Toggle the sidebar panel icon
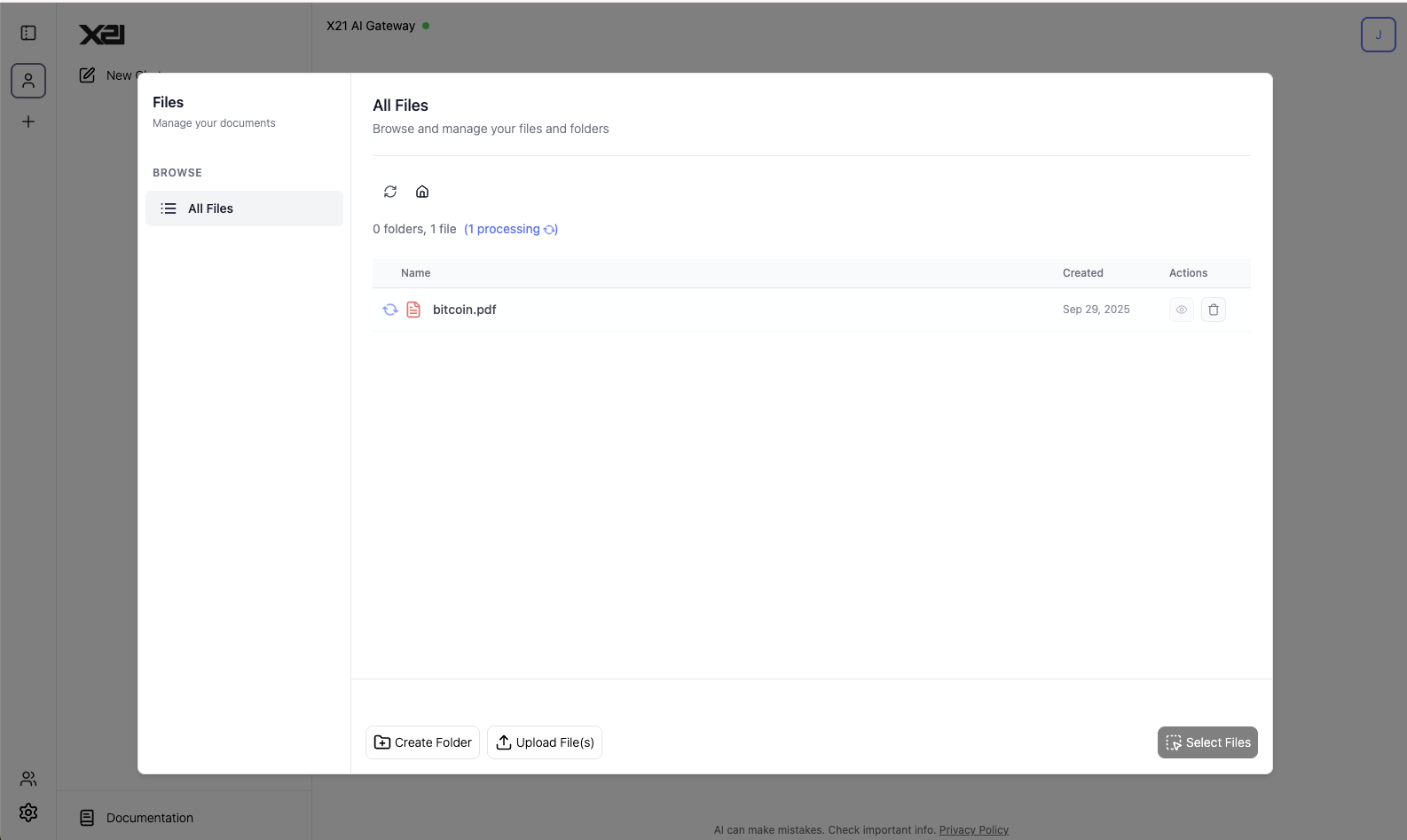The image size is (1407, 840). (x=28, y=33)
